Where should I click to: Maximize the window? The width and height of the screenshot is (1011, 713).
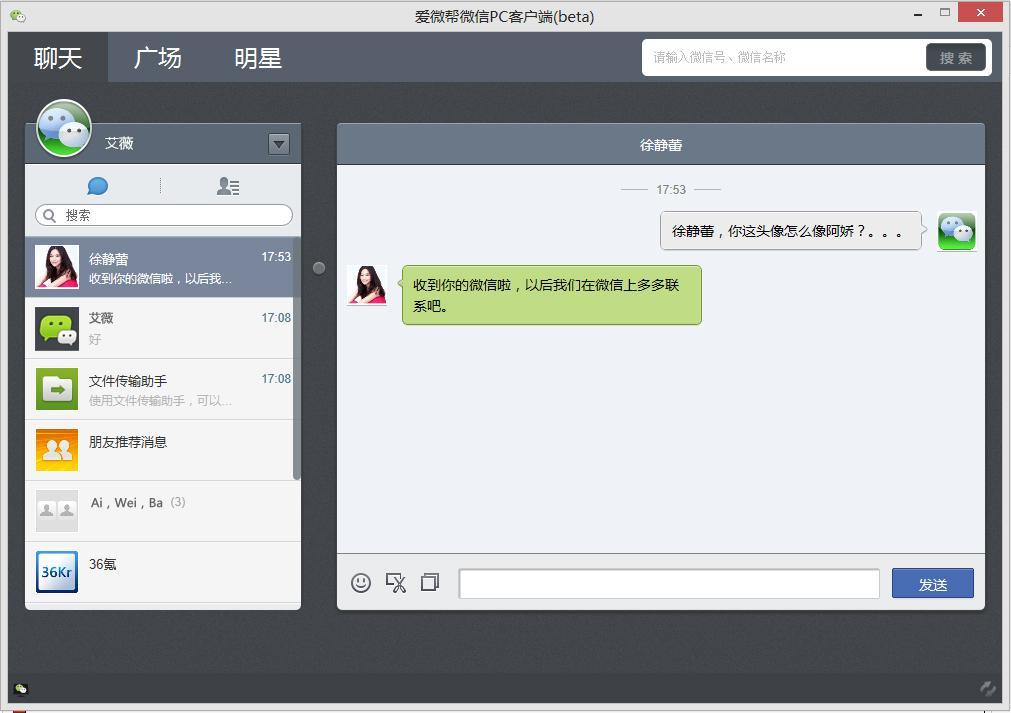point(945,12)
